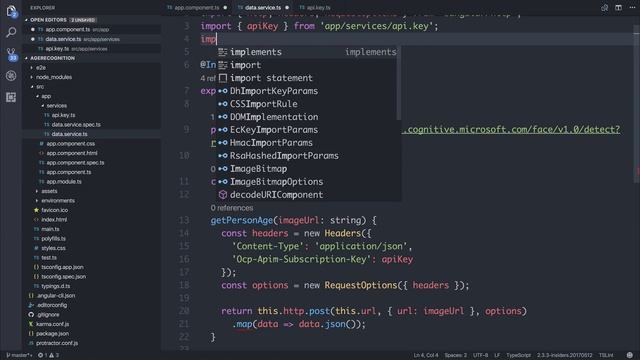
Task: Click unsaved dot on data.service.ts tab
Action: 287,8
